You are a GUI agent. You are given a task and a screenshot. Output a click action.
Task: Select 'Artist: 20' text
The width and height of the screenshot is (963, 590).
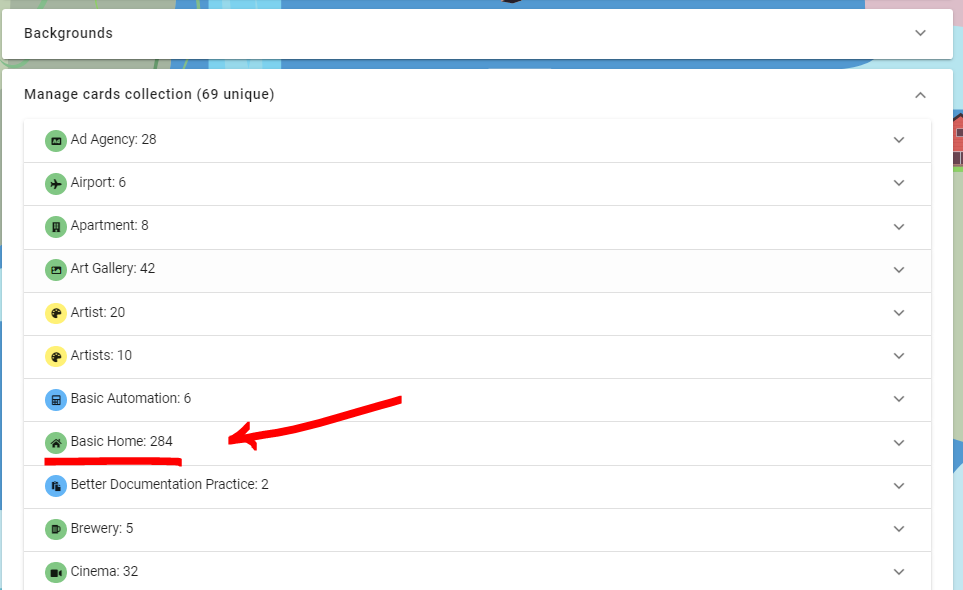pyautogui.click(x=98, y=312)
